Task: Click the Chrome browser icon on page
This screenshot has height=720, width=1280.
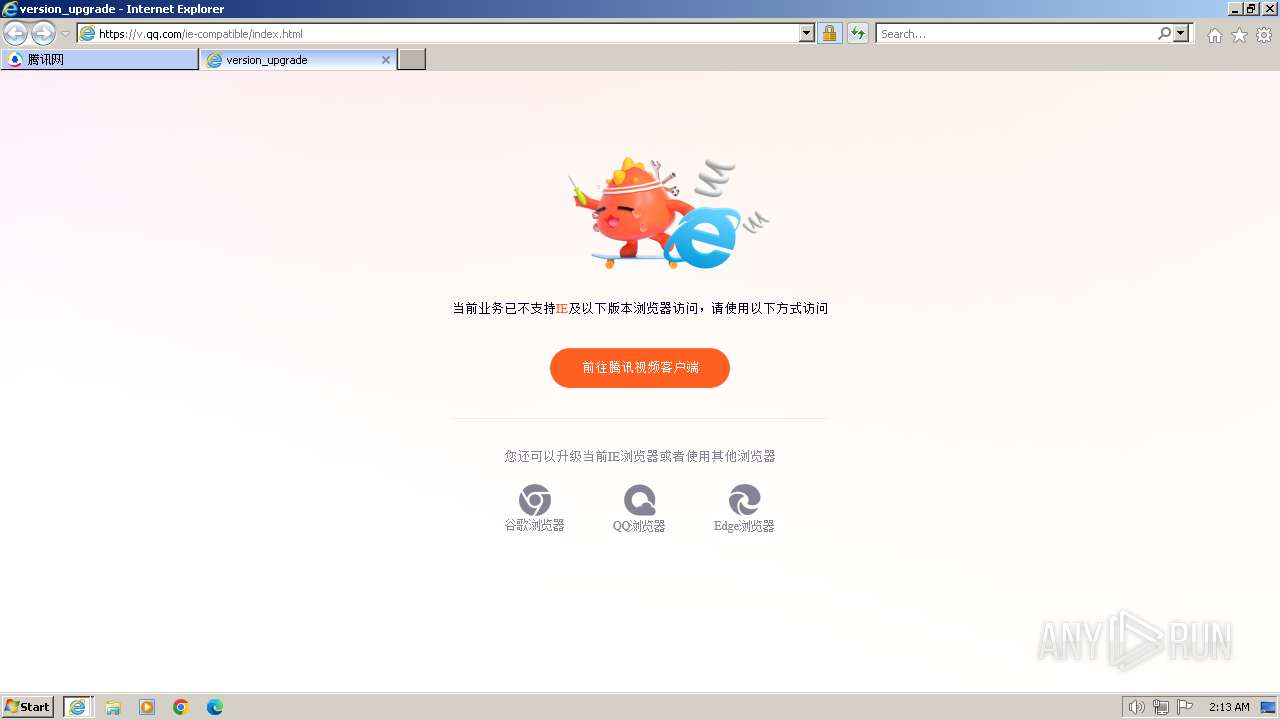Action: click(535, 500)
